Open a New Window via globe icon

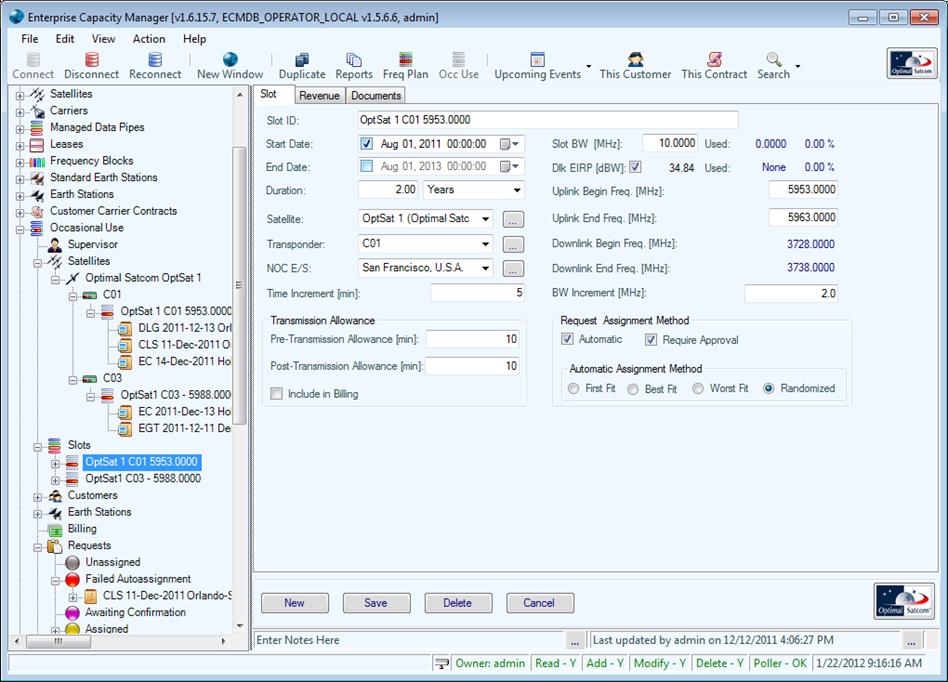click(x=230, y=59)
